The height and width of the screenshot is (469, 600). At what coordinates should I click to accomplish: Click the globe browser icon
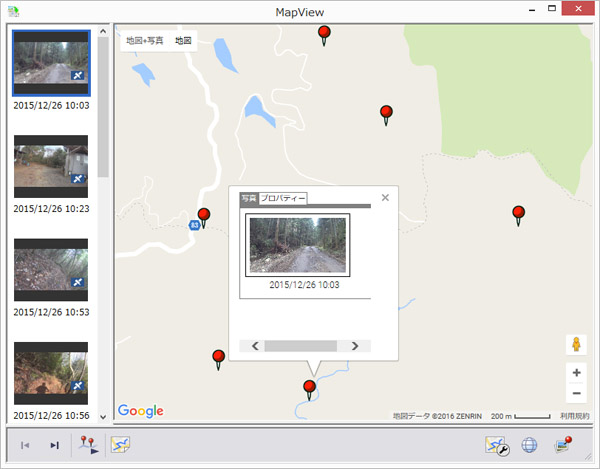(x=530, y=445)
